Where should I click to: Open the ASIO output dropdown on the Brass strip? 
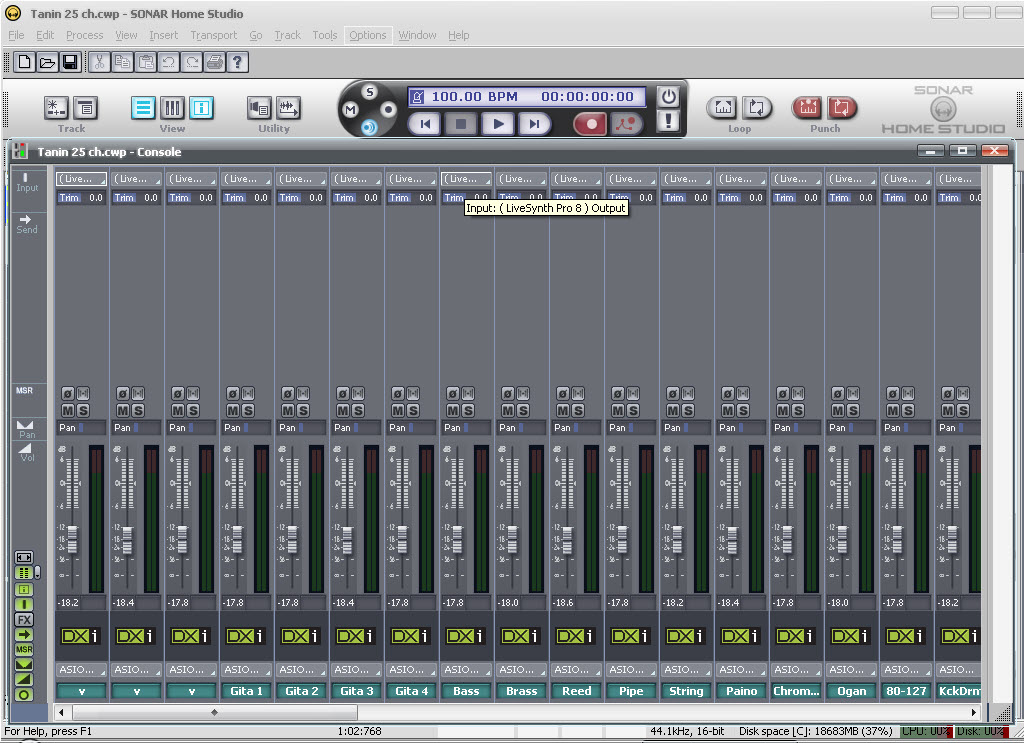521,670
